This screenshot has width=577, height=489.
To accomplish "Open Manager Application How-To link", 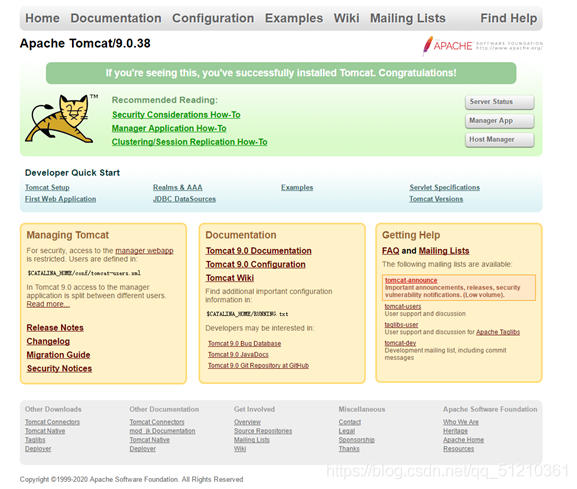I will pos(169,128).
